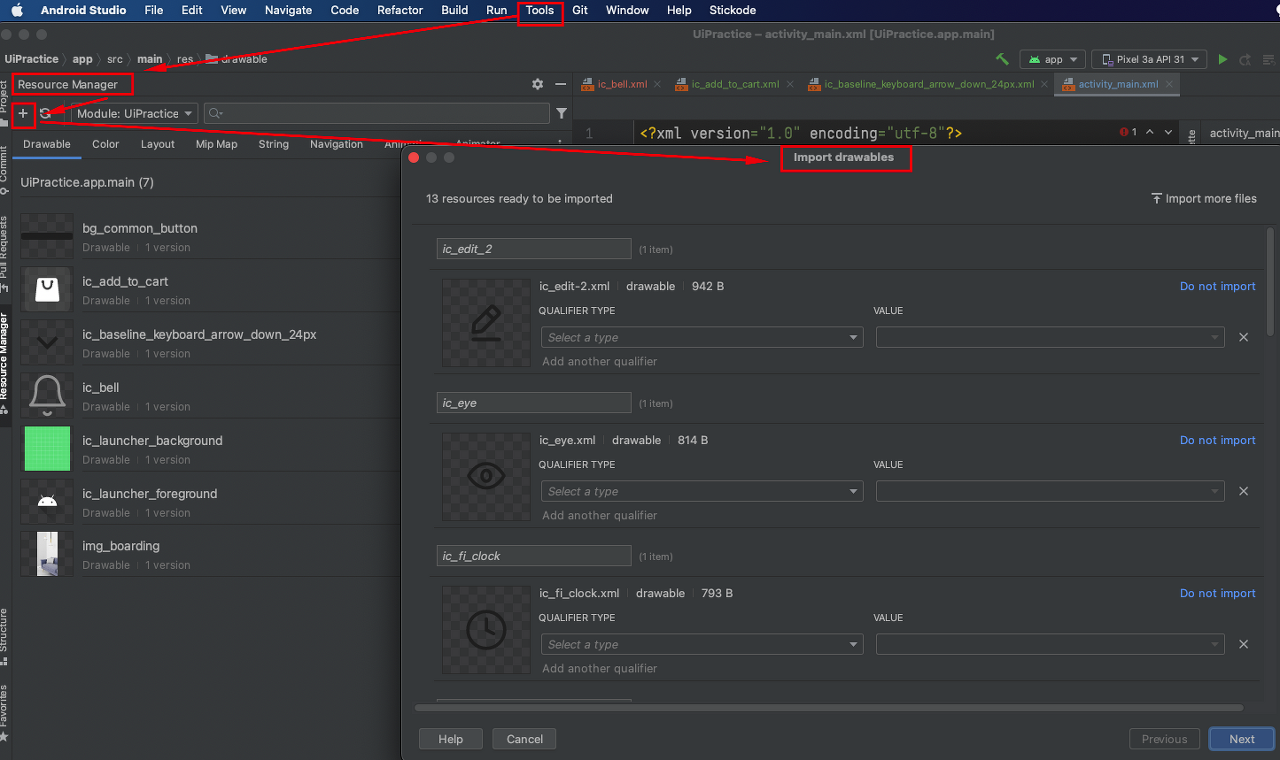This screenshot has width=1280, height=760.
Task: Open Project tool window on left strip
Action: 4,103
